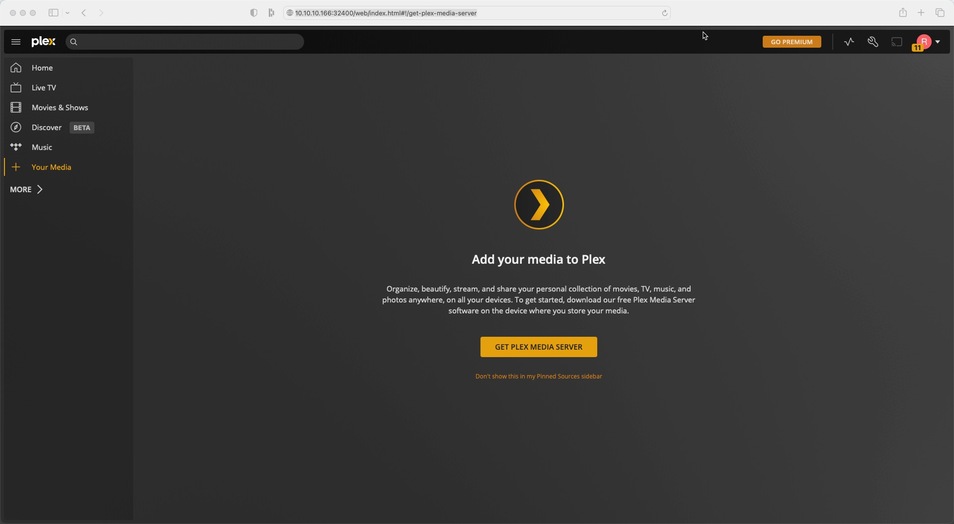Expand the MORE sidebar section
Viewport: 954px width, 524px height.
26,189
